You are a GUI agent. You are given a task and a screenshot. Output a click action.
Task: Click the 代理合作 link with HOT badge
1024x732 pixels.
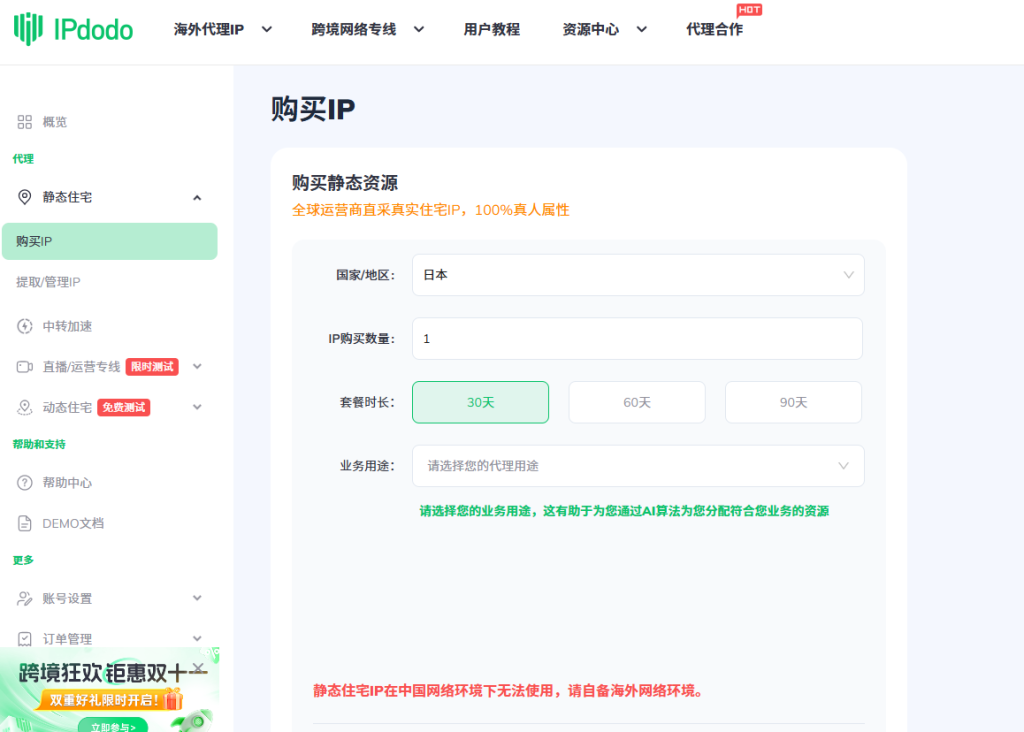[x=714, y=30]
